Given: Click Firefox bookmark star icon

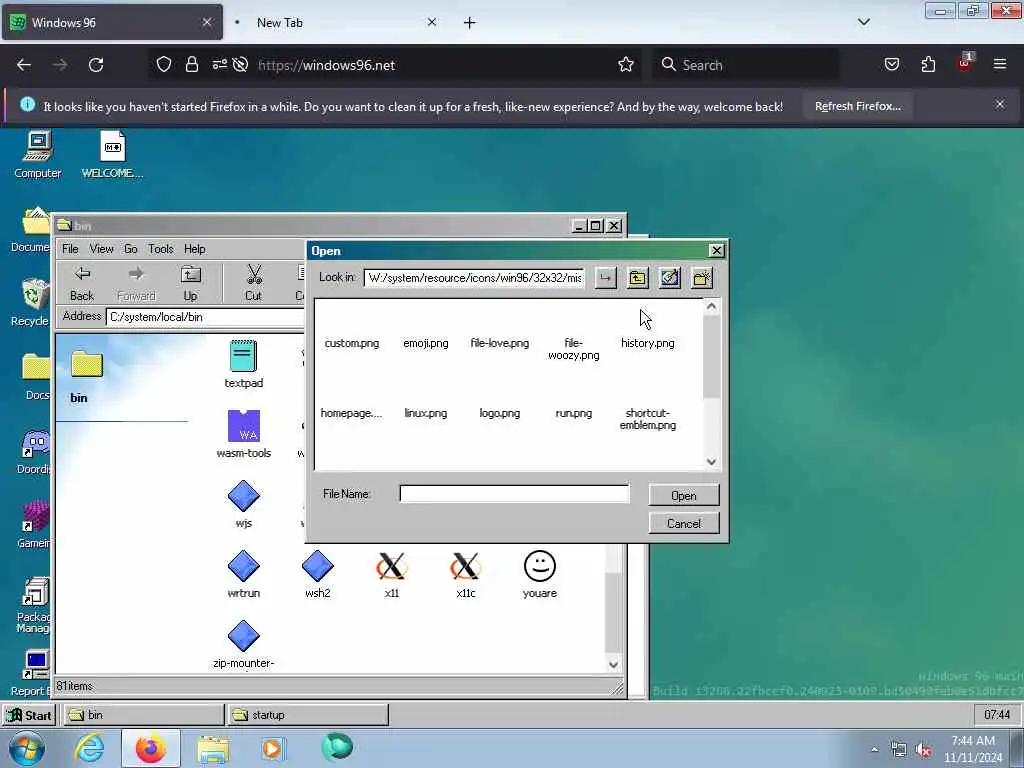Looking at the screenshot, I should pyautogui.click(x=626, y=65).
